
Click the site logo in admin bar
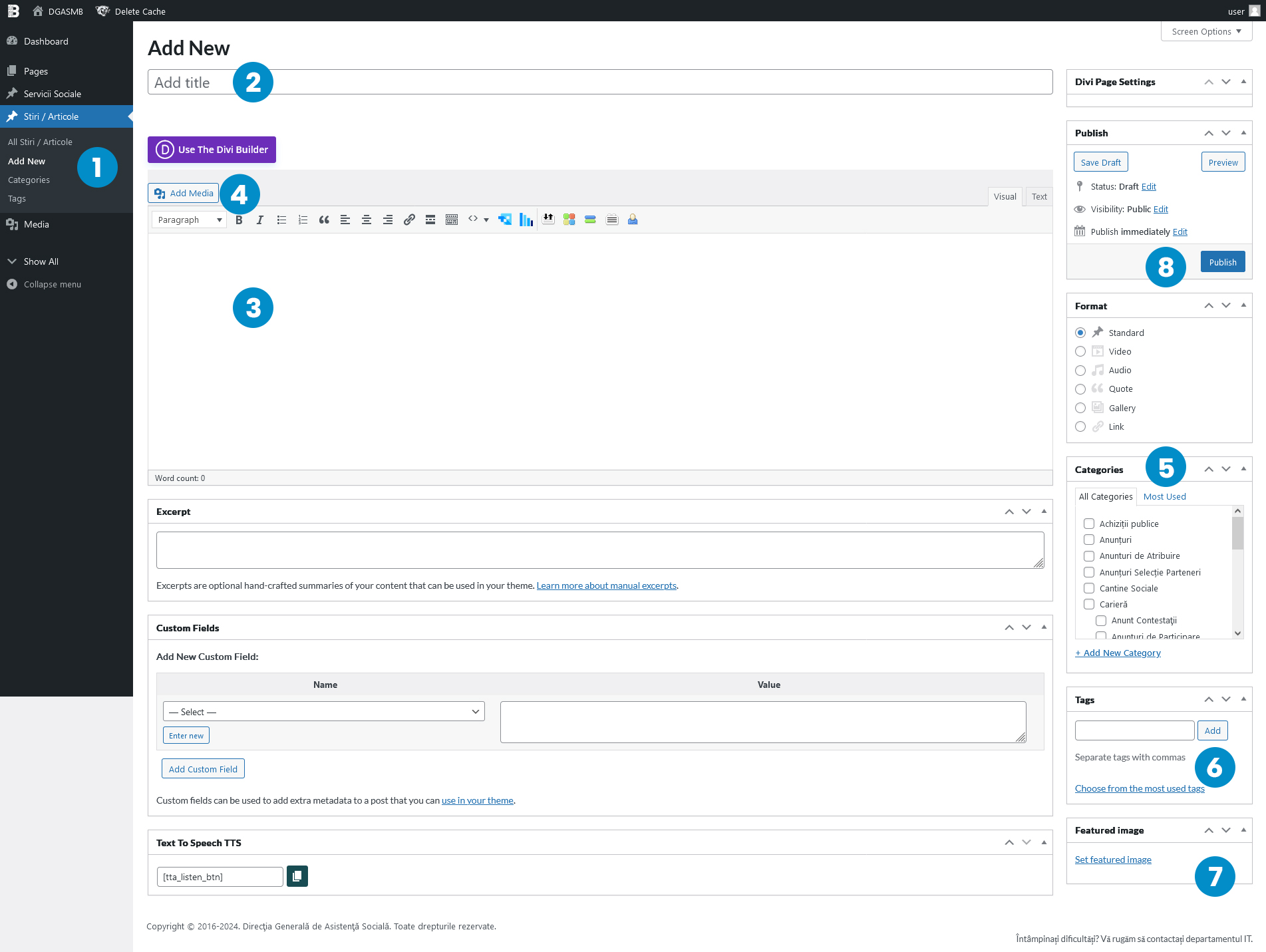tap(13, 11)
